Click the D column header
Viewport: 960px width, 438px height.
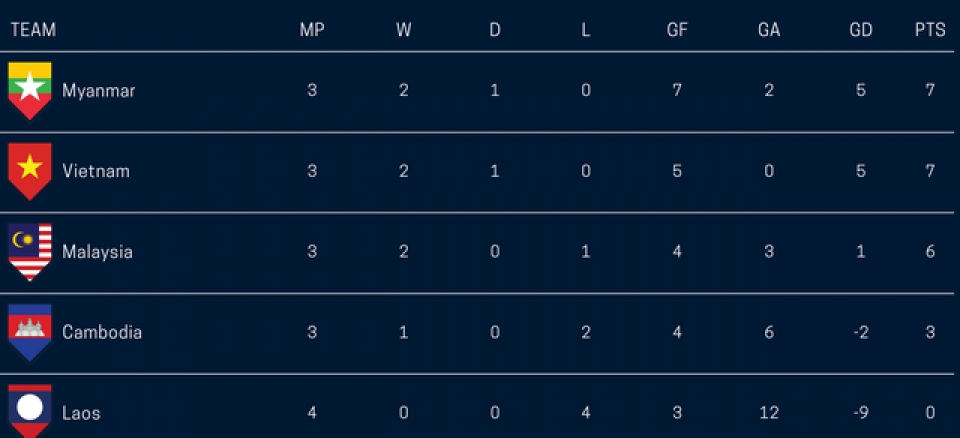495,30
